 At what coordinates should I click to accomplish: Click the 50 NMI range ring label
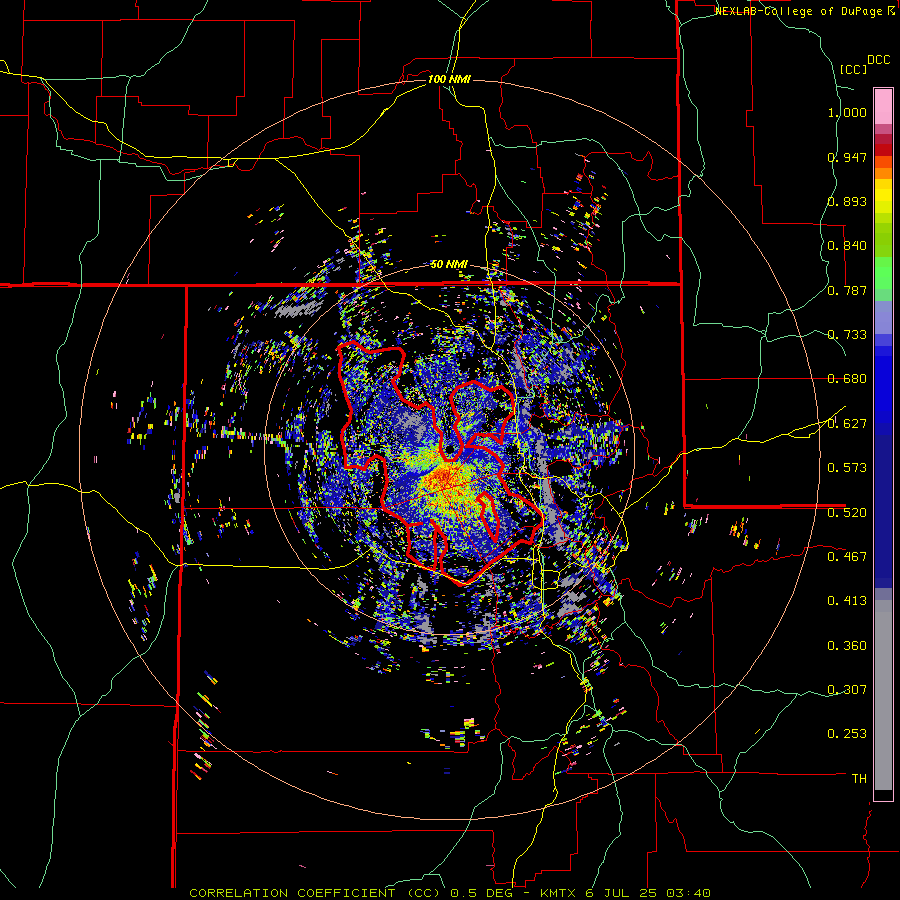click(x=449, y=265)
